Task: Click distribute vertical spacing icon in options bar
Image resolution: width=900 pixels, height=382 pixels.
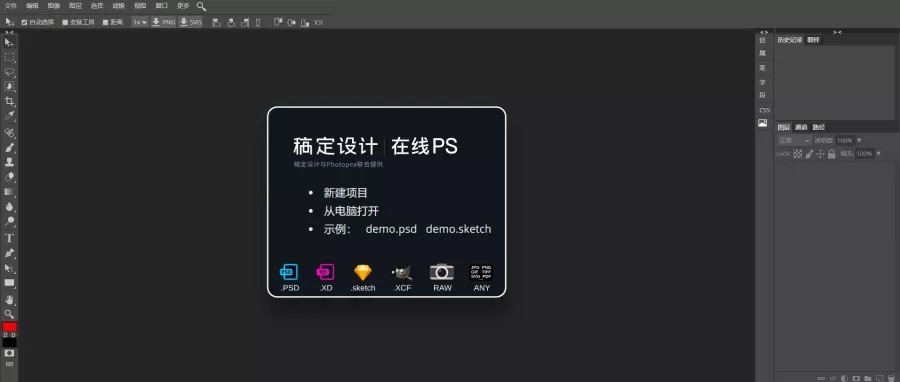Action: (258, 22)
